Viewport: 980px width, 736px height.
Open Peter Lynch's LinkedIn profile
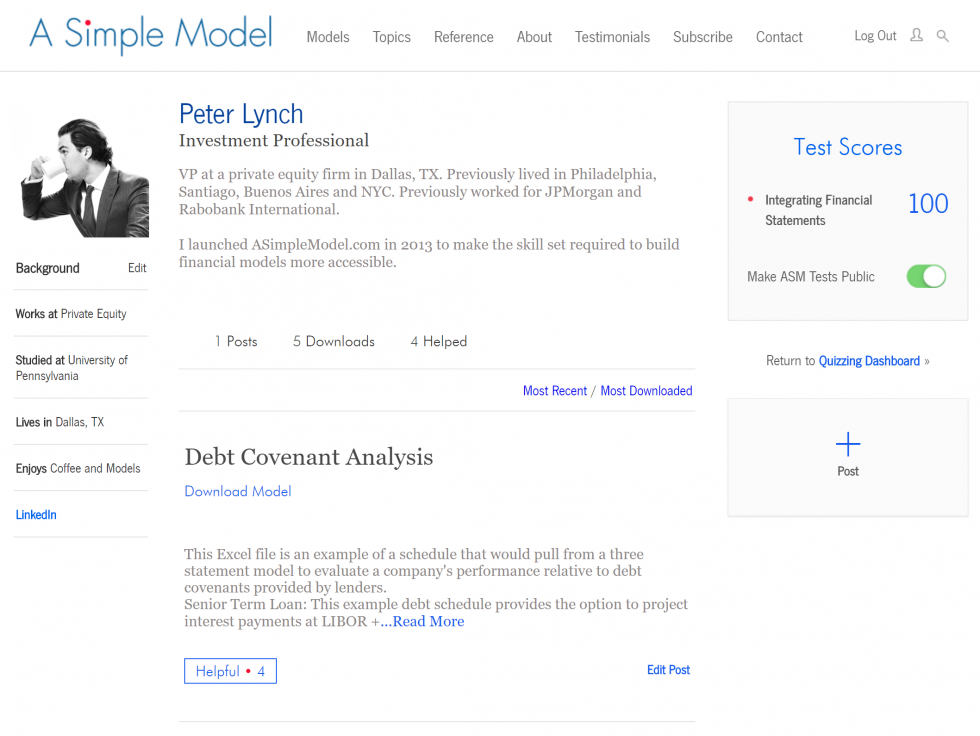[x=36, y=514]
